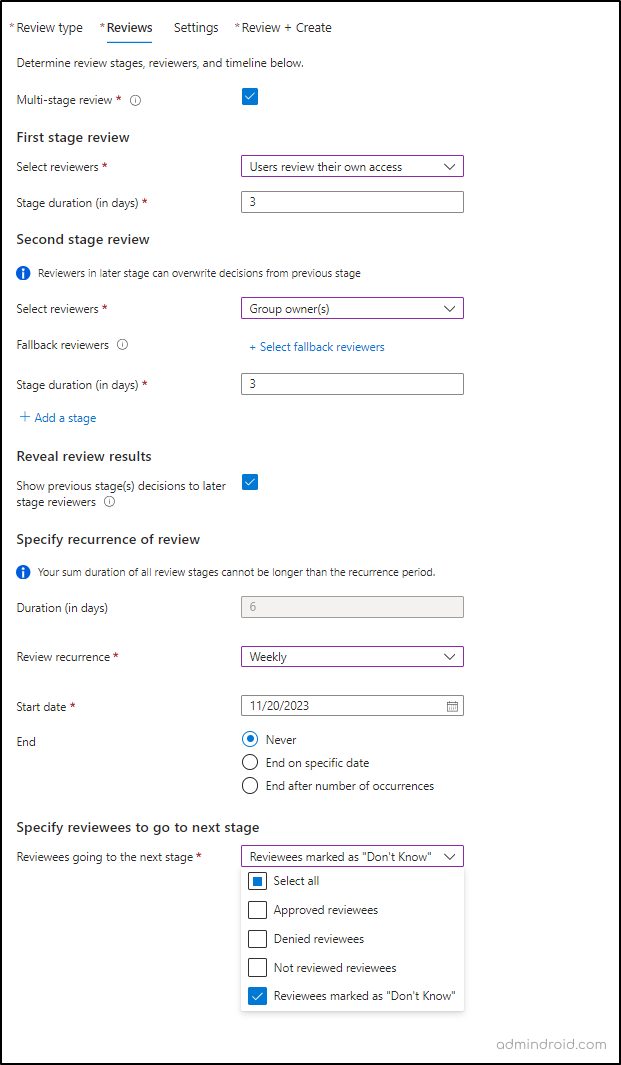Uncheck the Multi-stage review checkbox
The width and height of the screenshot is (621, 1065).
(250, 97)
